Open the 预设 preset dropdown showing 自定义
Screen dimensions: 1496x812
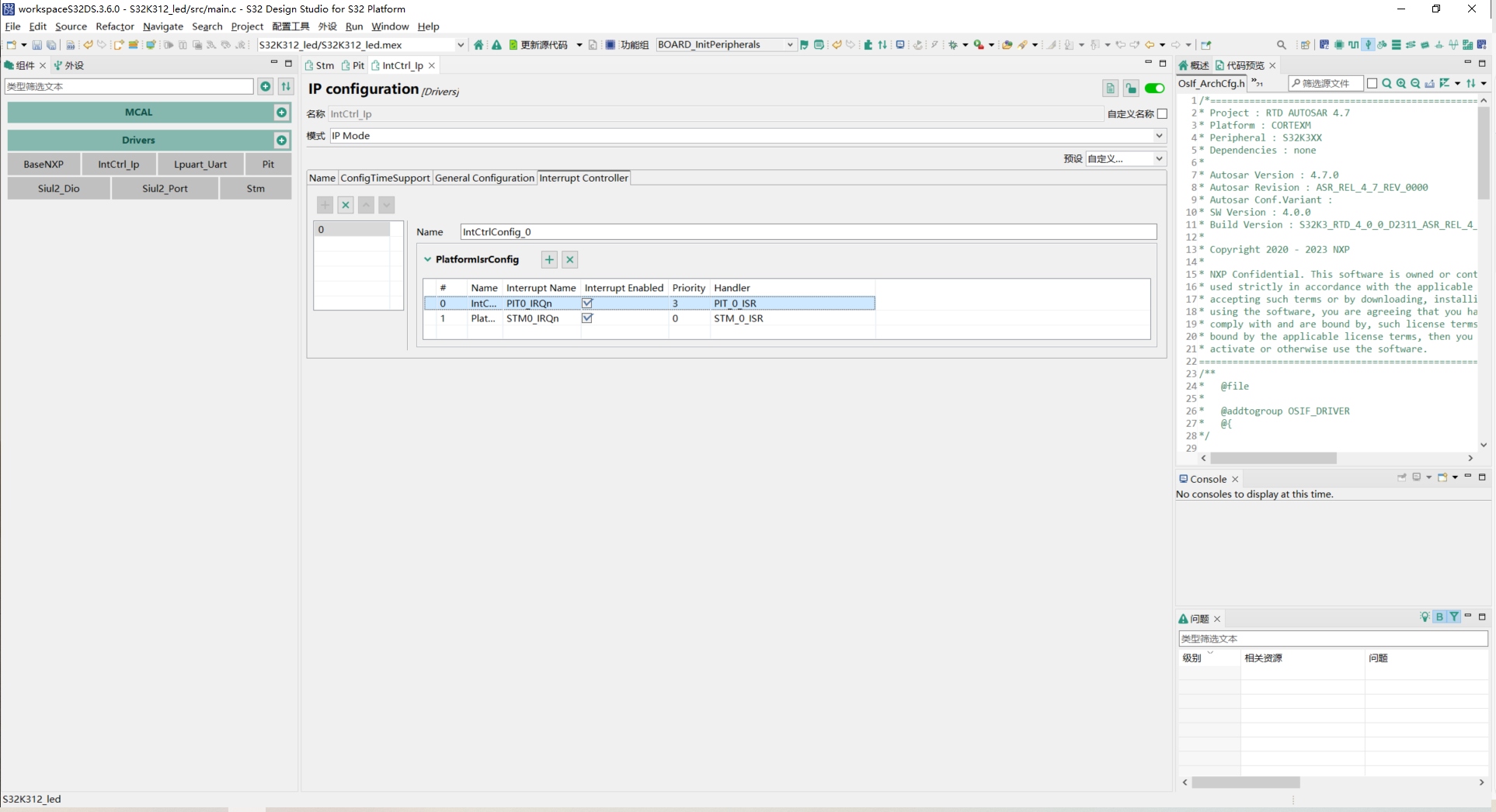coord(1158,158)
